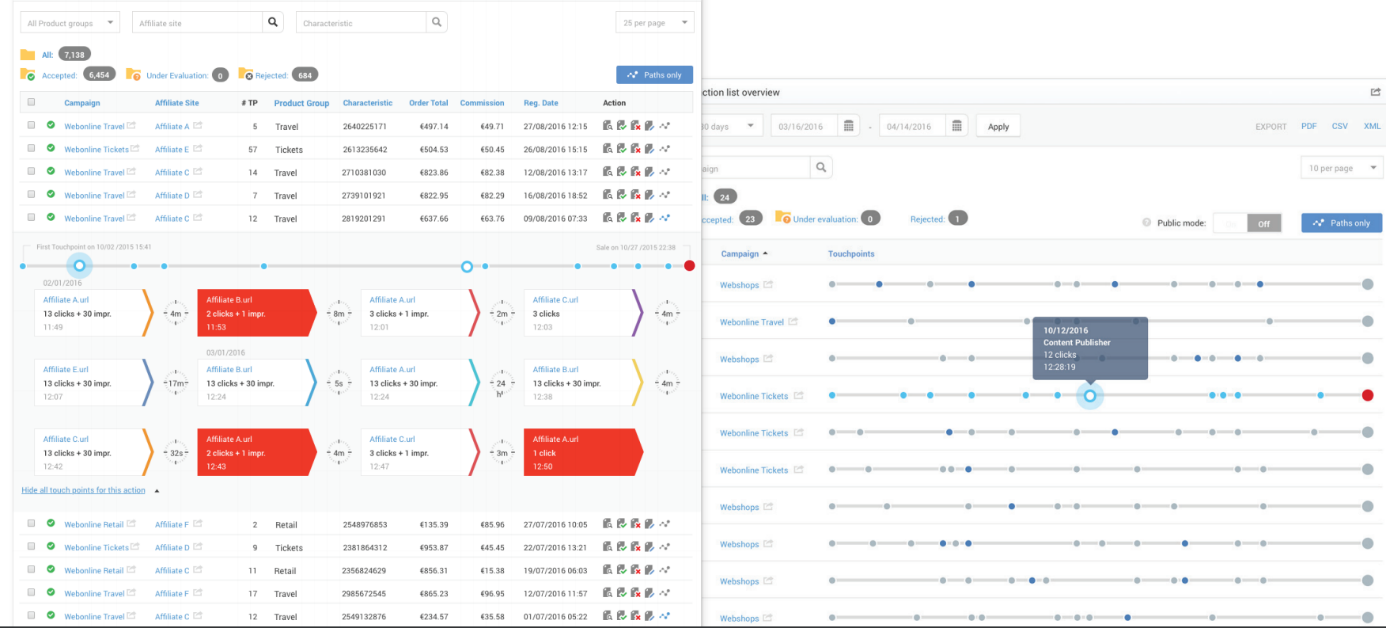1386x628 pixels.
Task: Check the box for Webonline Tickets Affiliate E row
Action: point(31,148)
